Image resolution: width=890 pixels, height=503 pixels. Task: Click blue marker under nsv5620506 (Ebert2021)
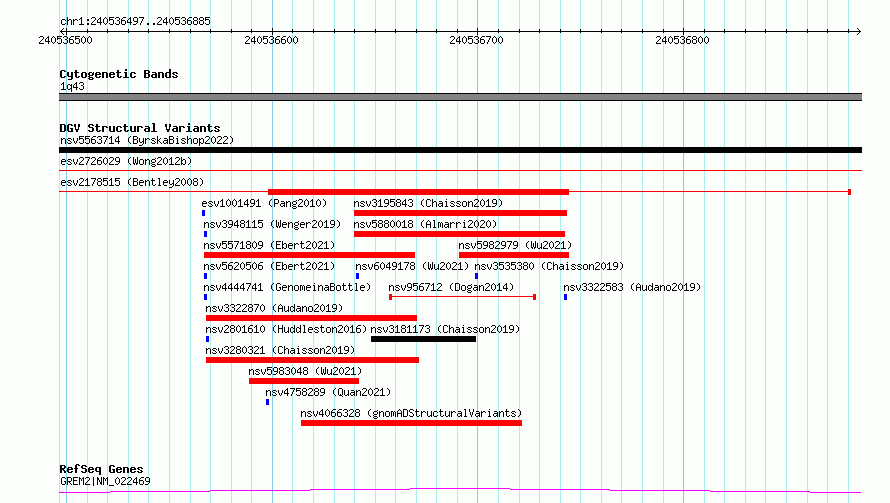click(x=205, y=276)
